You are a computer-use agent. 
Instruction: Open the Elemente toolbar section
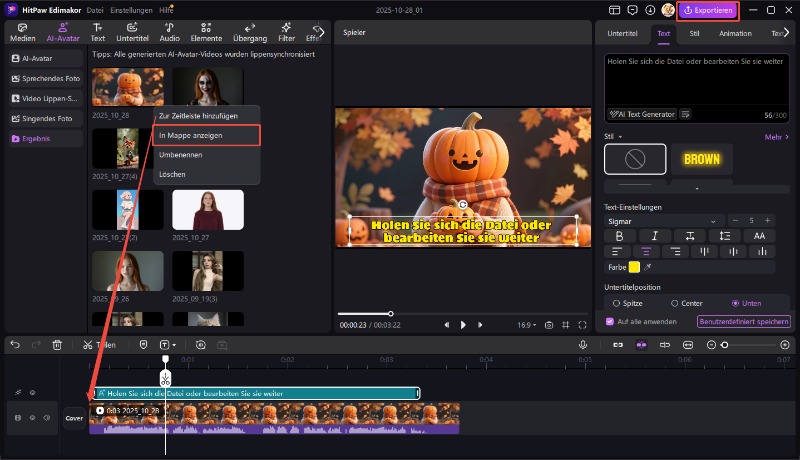click(x=206, y=32)
